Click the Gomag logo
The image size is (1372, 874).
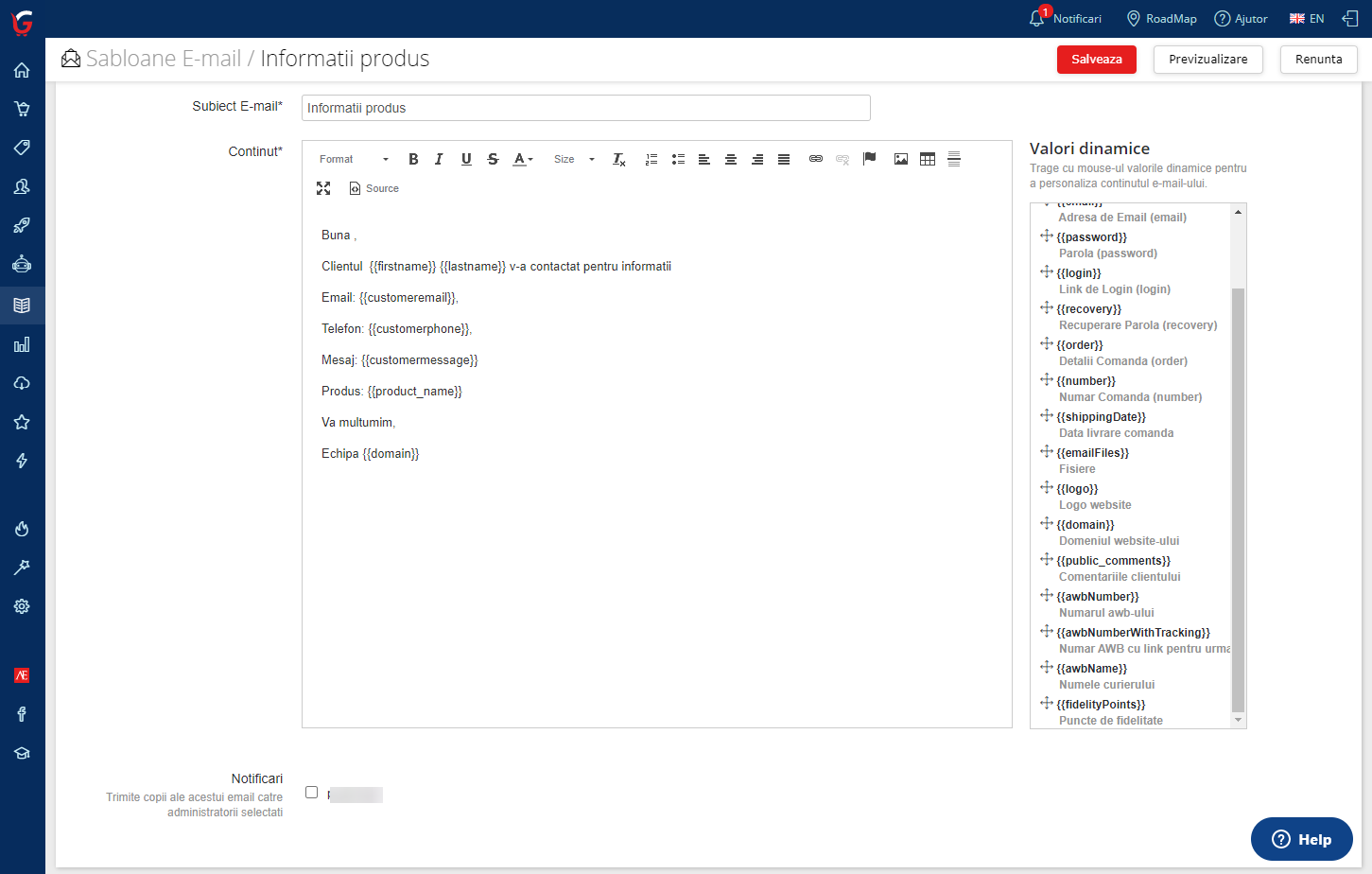(x=22, y=22)
